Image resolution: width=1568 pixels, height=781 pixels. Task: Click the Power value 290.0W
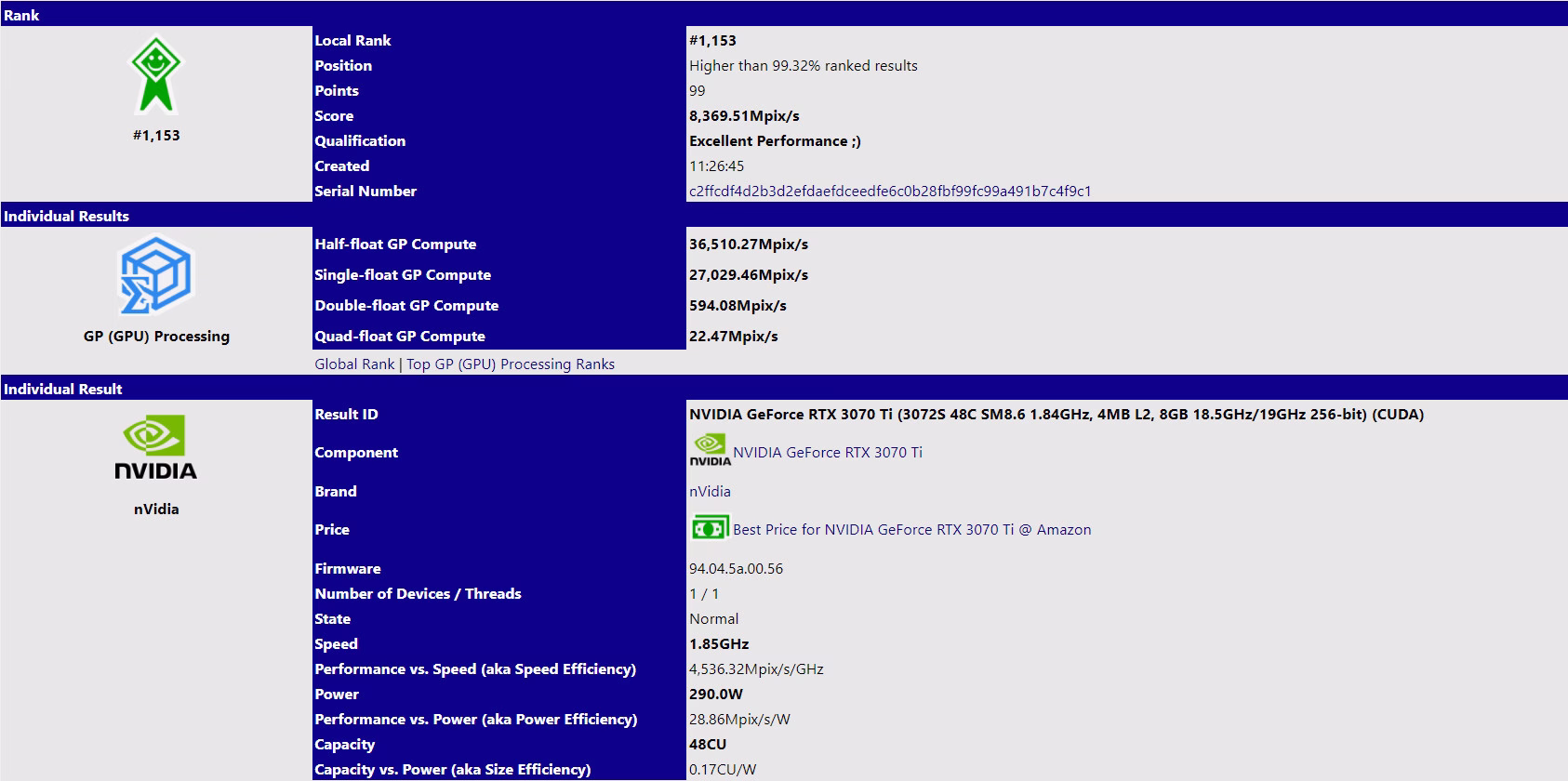click(716, 694)
